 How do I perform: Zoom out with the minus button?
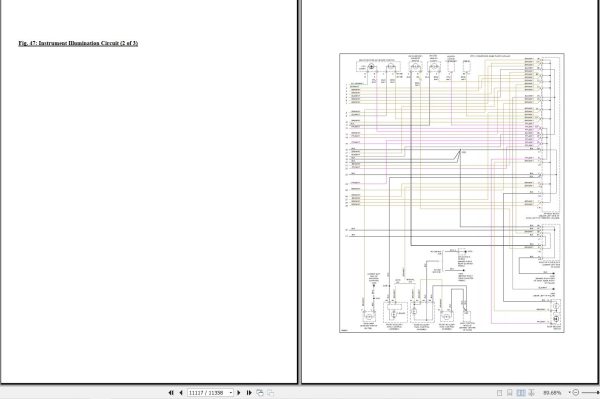point(576,393)
